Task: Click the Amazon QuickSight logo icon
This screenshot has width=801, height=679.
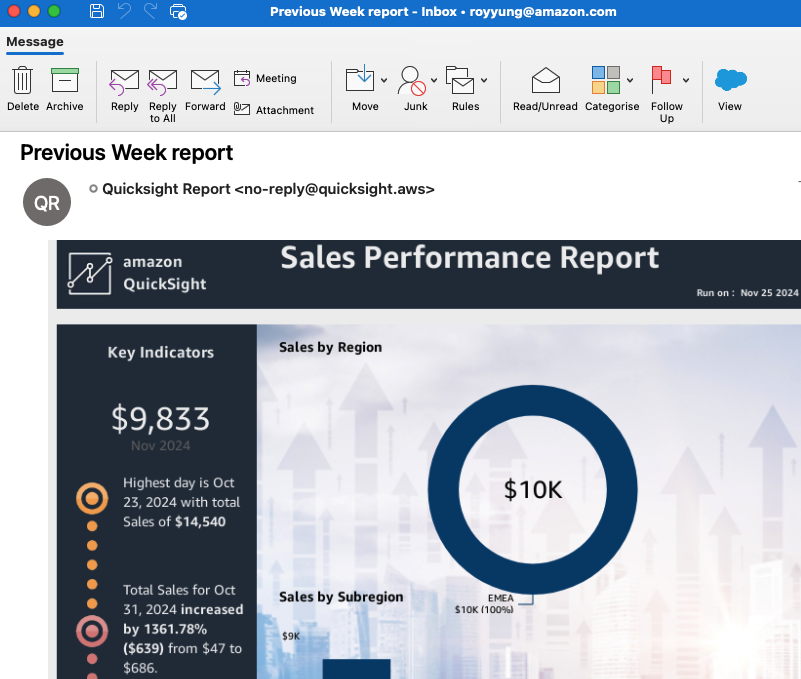Action: [90, 273]
